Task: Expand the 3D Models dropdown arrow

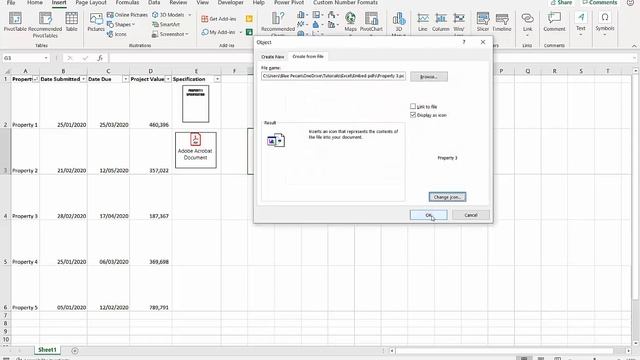Action: (x=190, y=15)
